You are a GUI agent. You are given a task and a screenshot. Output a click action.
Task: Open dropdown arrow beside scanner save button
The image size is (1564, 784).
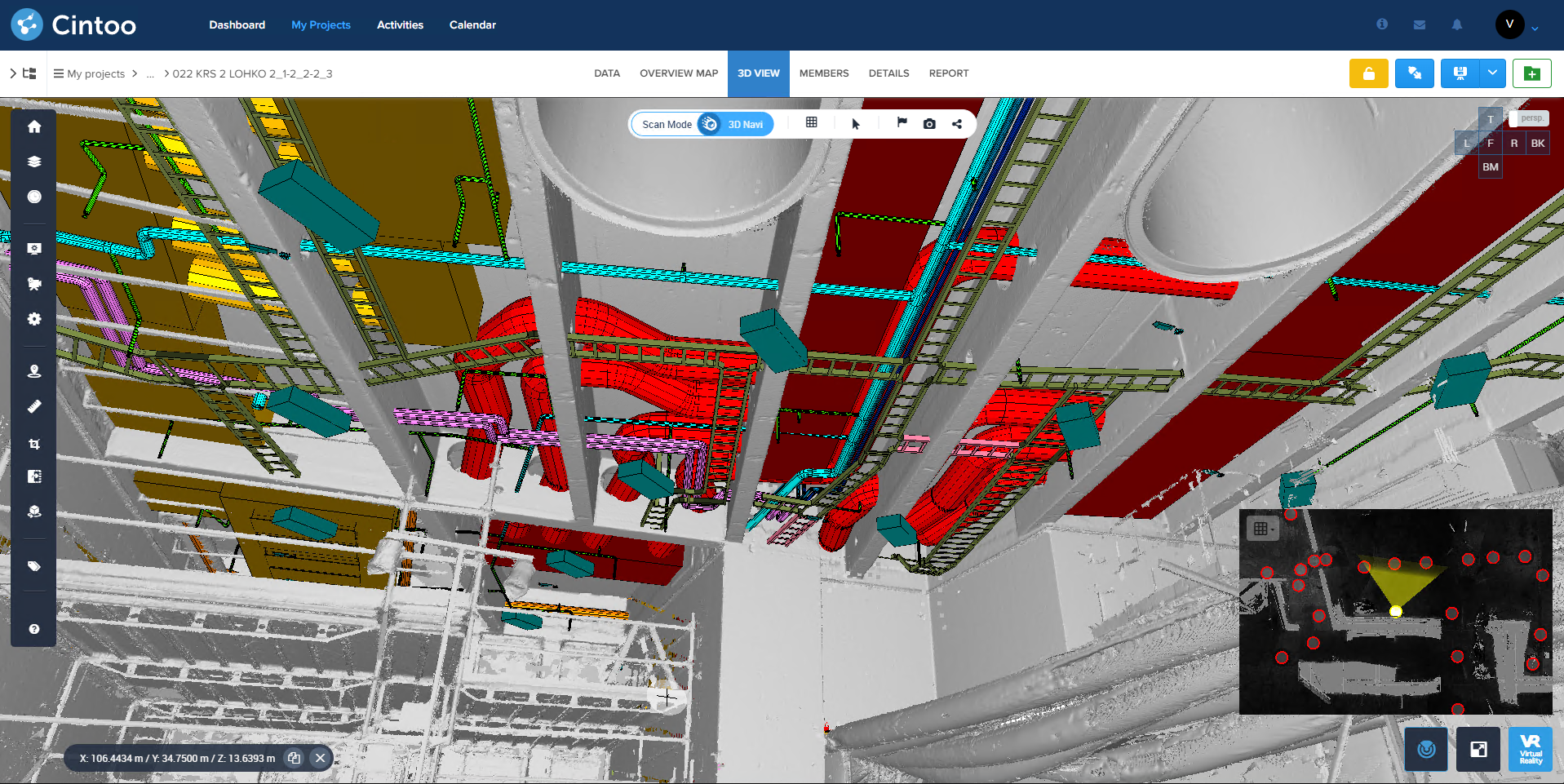point(1492,73)
